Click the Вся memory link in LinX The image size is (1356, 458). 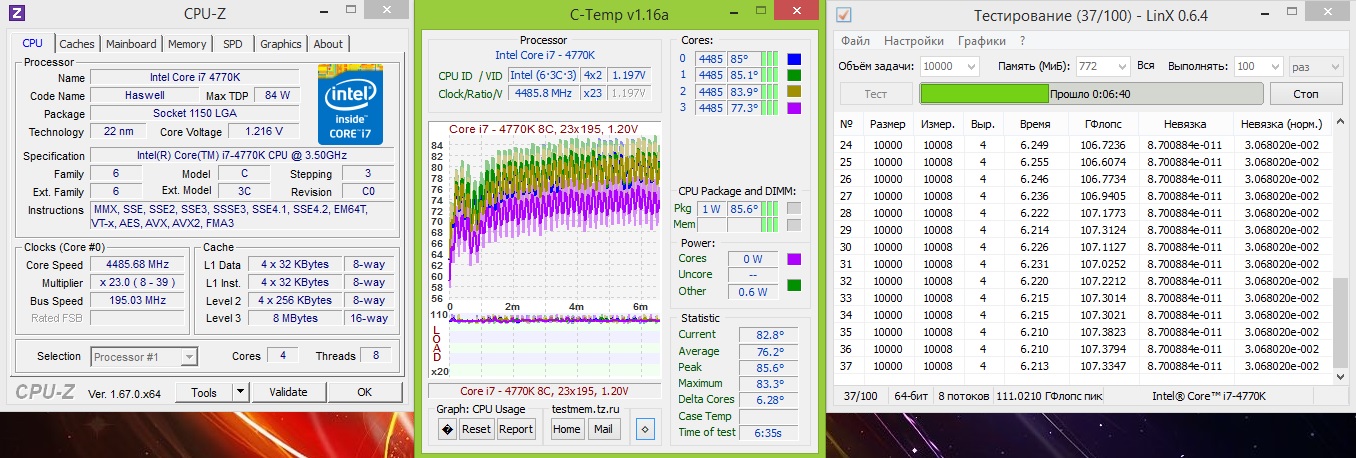1146,66
